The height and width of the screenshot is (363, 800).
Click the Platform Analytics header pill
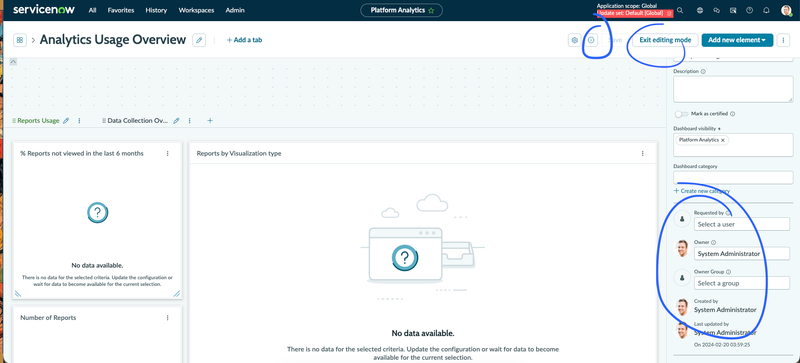pyautogui.click(x=402, y=10)
